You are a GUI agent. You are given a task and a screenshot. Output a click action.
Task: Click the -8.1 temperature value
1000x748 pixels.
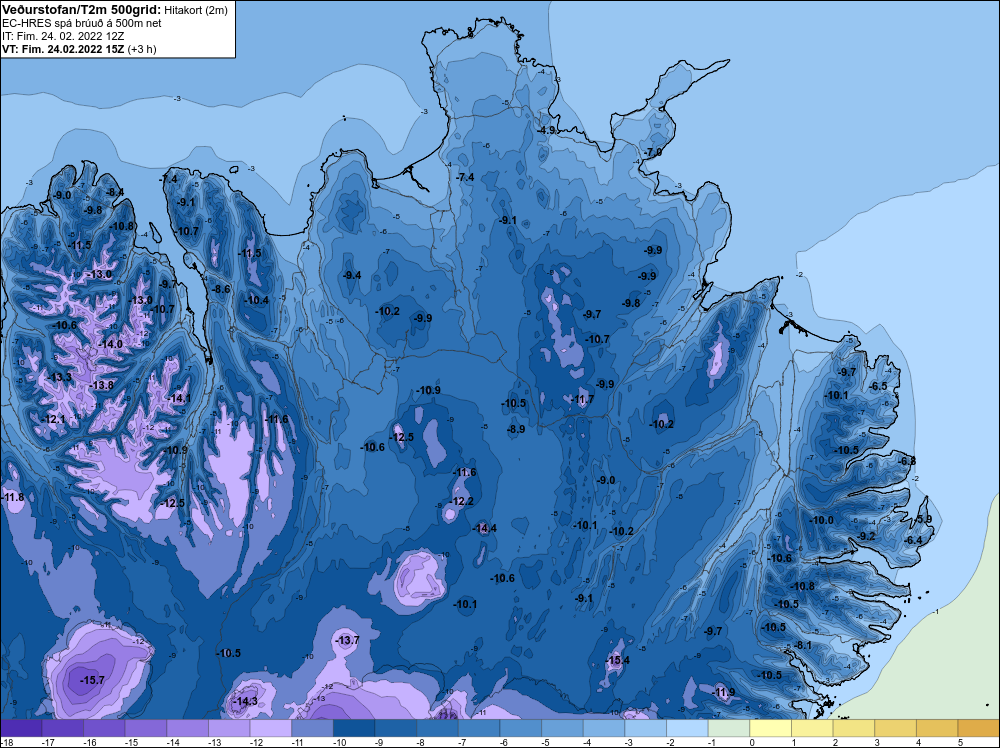803,645
